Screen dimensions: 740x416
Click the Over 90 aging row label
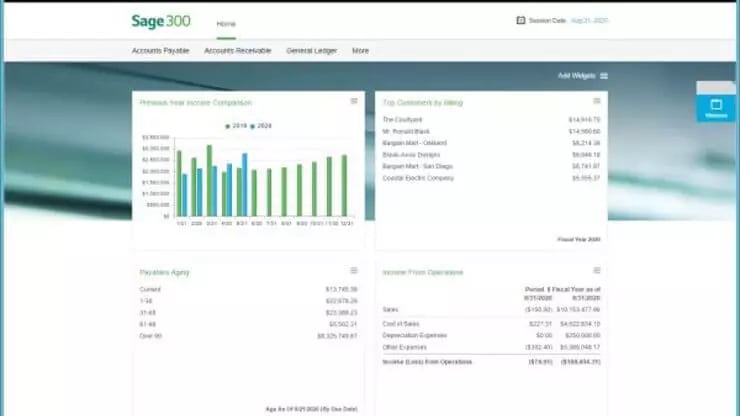click(x=151, y=336)
